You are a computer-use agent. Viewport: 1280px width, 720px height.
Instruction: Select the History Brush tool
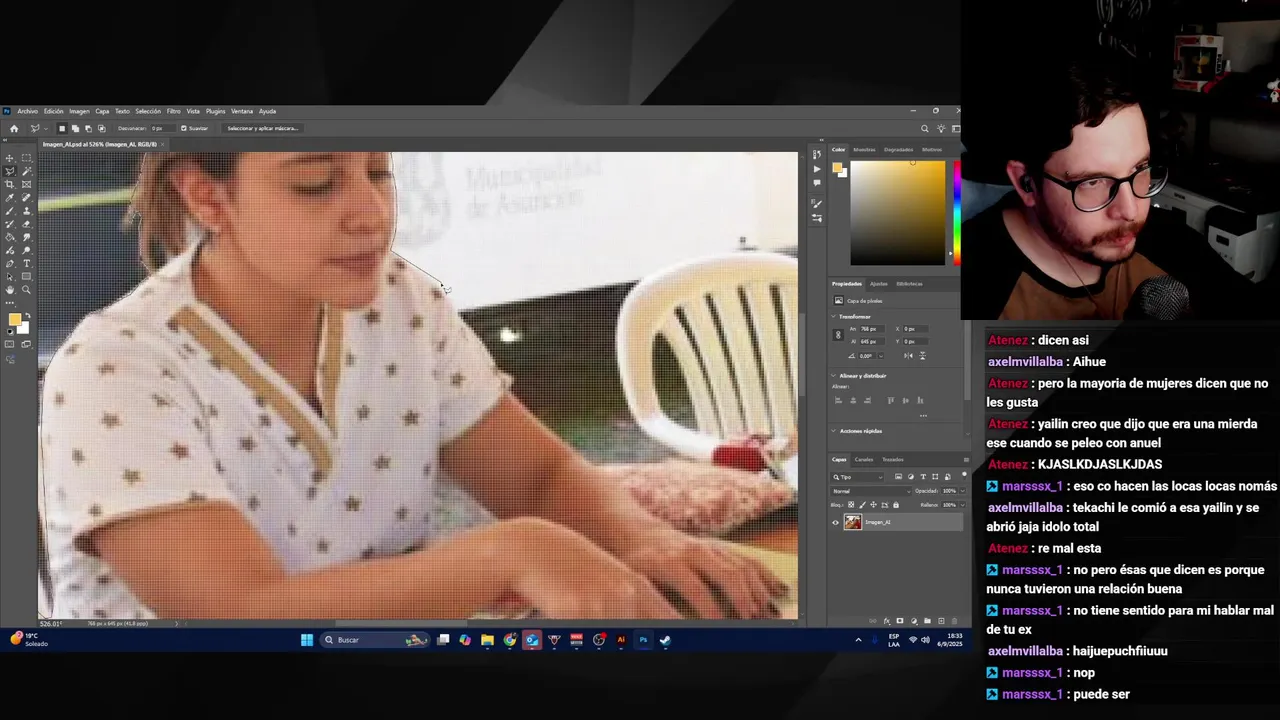coord(10,224)
